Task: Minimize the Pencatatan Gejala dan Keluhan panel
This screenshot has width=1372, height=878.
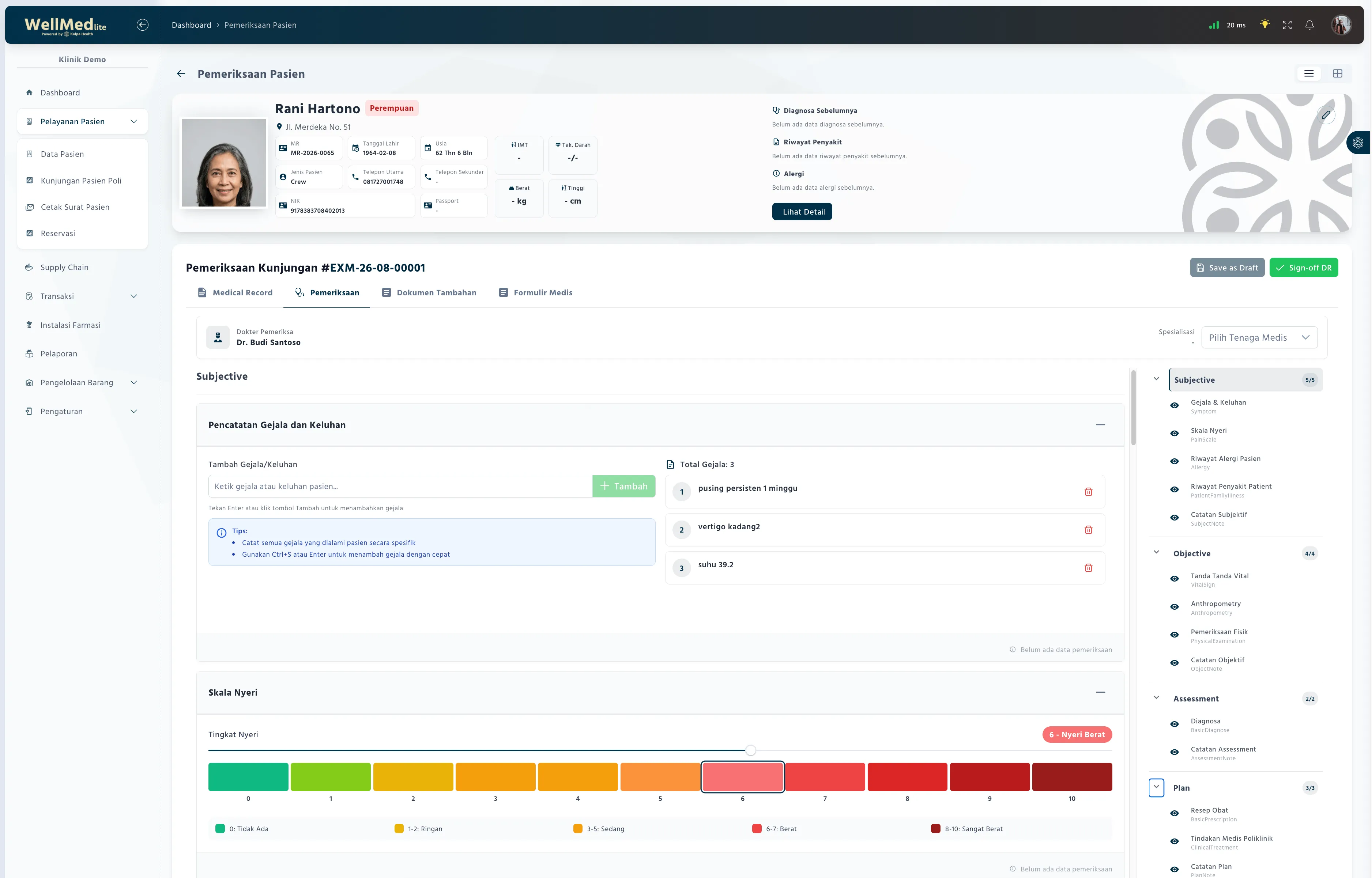Action: point(1100,425)
